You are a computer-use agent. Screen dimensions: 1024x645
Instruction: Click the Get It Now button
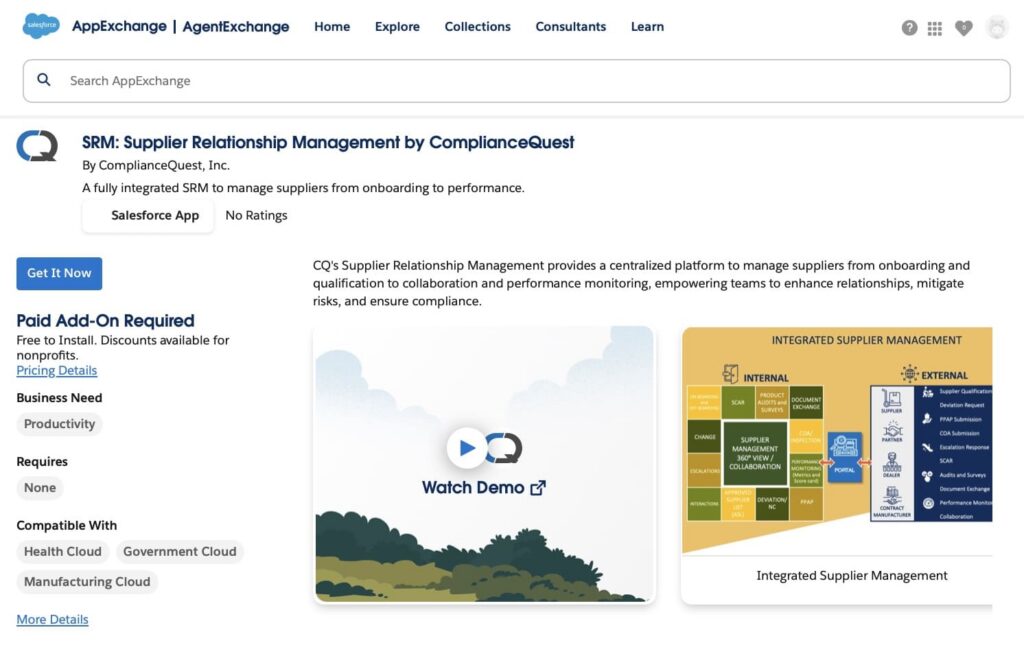[x=59, y=272]
